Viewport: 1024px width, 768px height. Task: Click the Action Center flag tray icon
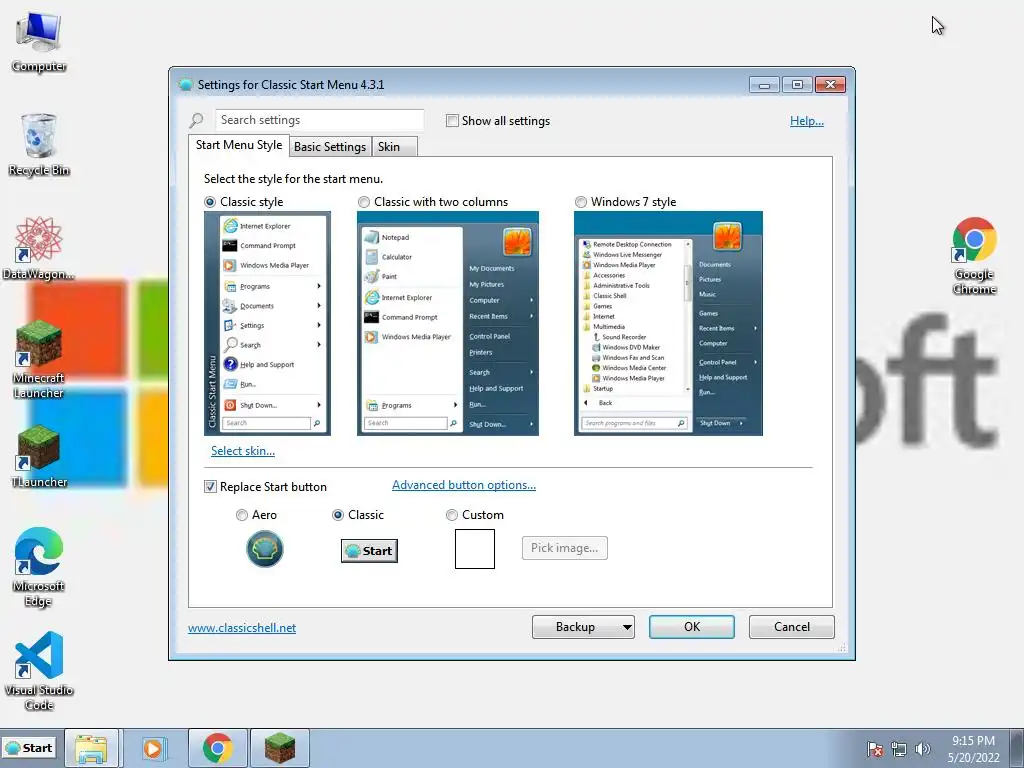pos(874,749)
